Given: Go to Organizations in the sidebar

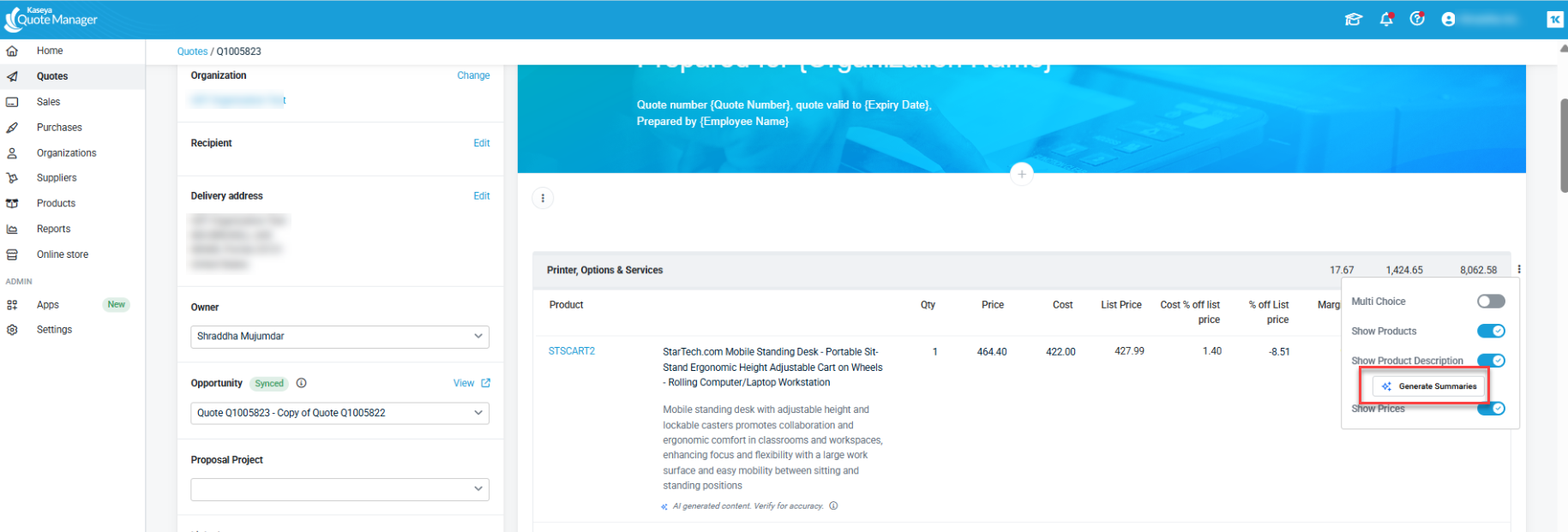Looking at the screenshot, I should 66,153.
